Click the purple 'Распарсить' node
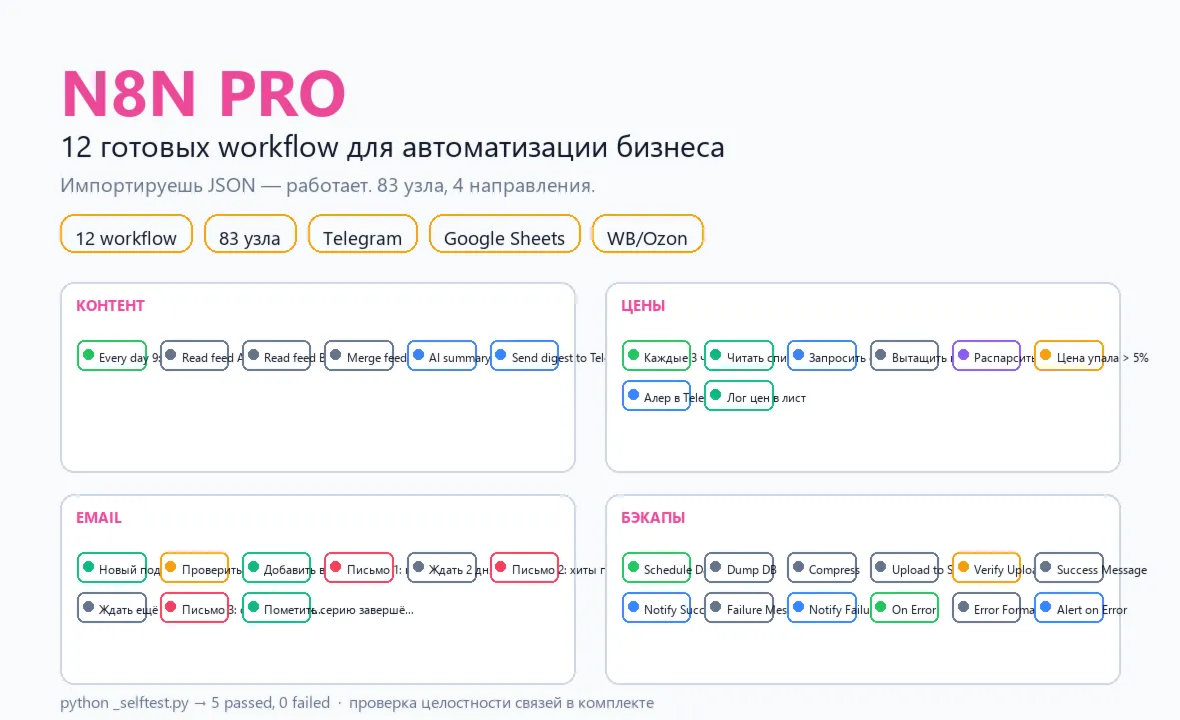Screen dimensions: 1180x720 point(987,356)
